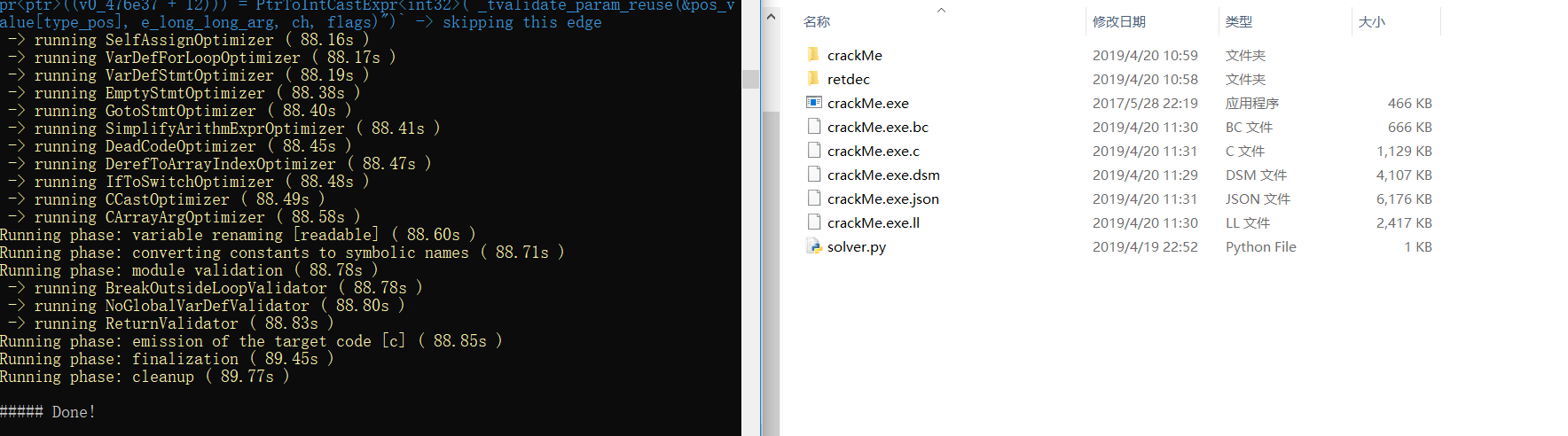
Task: Click the crackMe.exe.dsm file icon
Action: tap(813, 175)
